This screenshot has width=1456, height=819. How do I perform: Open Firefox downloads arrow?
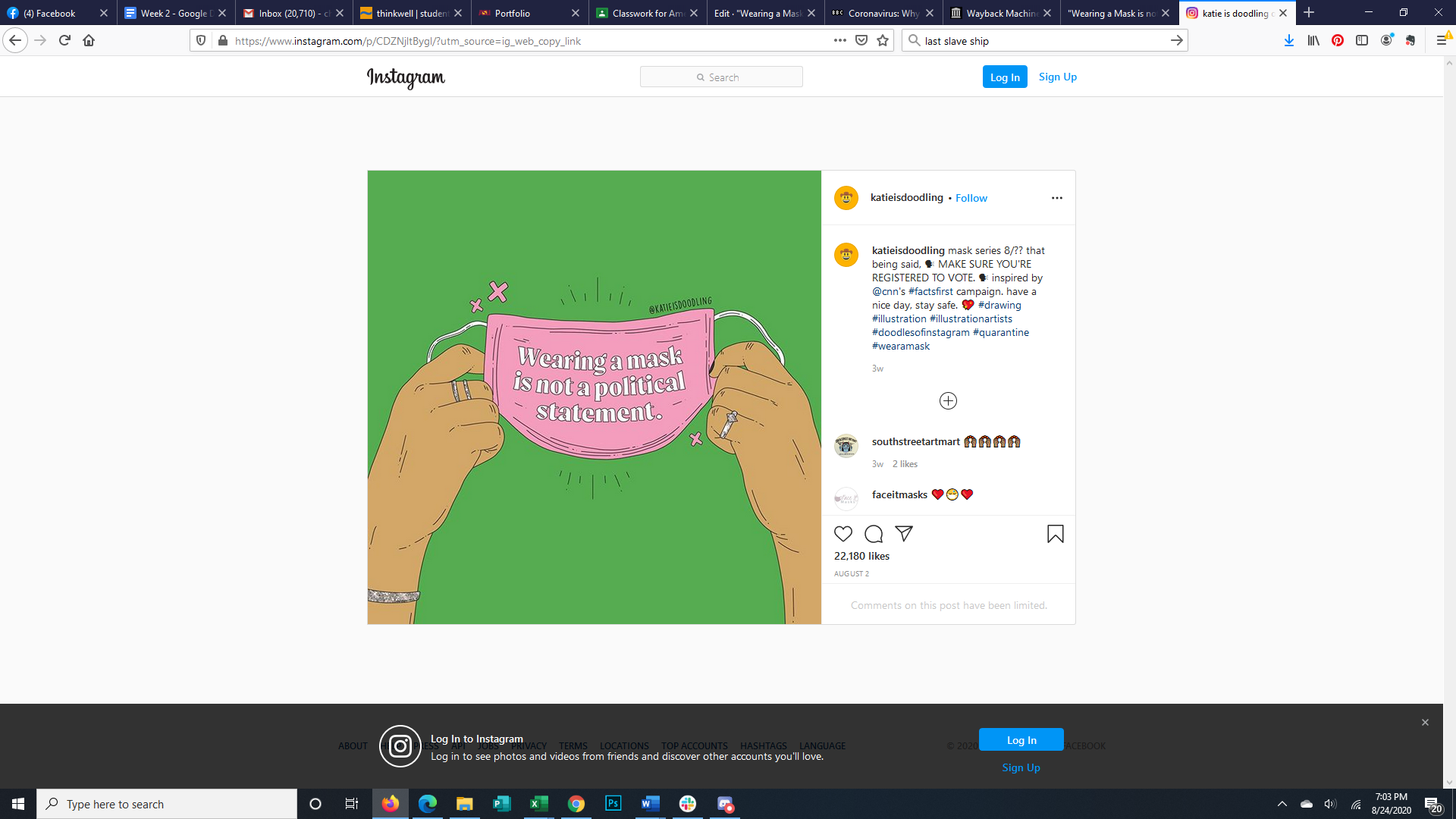pyautogui.click(x=1288, y=40)
